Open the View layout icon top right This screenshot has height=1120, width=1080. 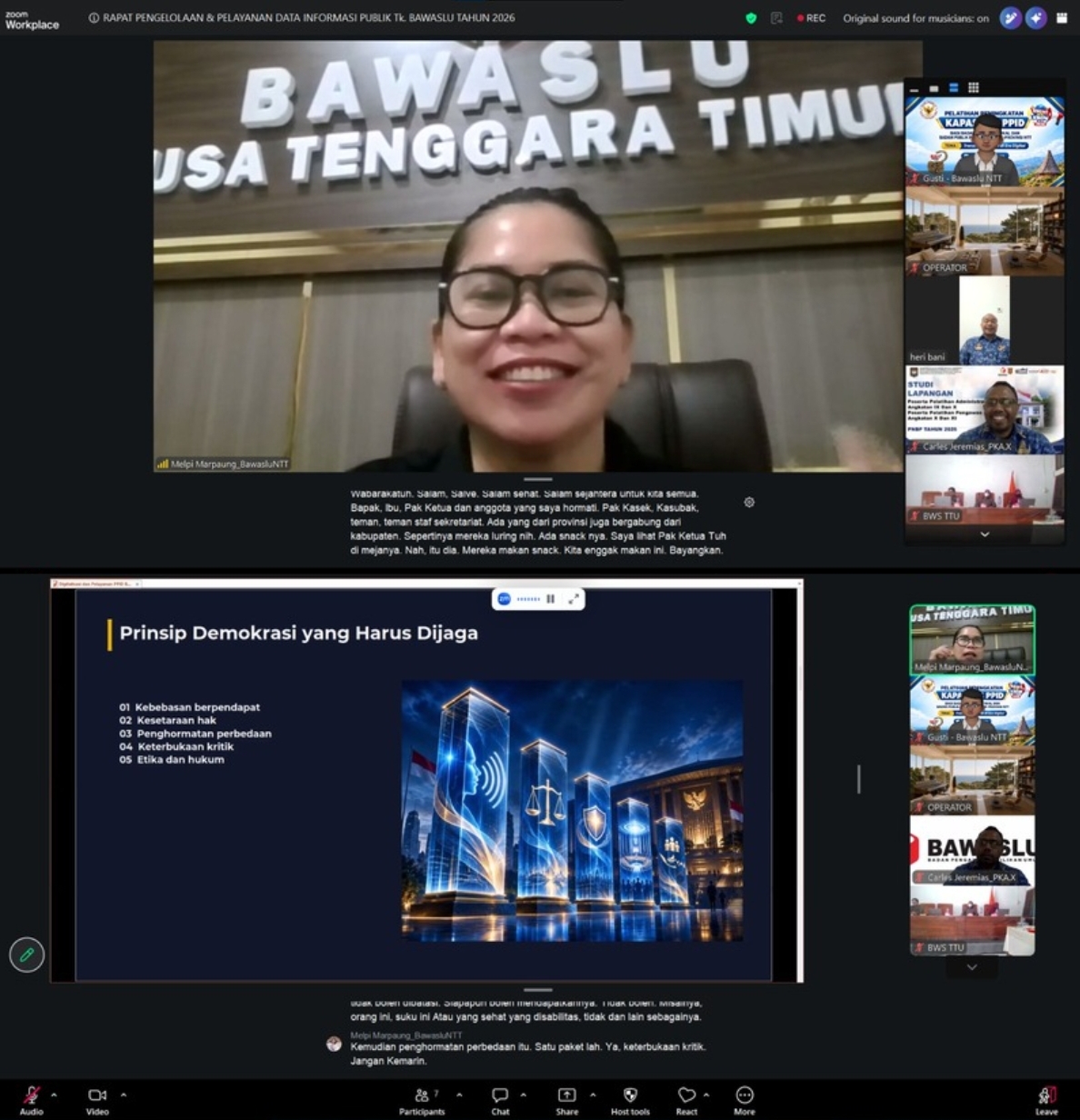[1062, 18]
